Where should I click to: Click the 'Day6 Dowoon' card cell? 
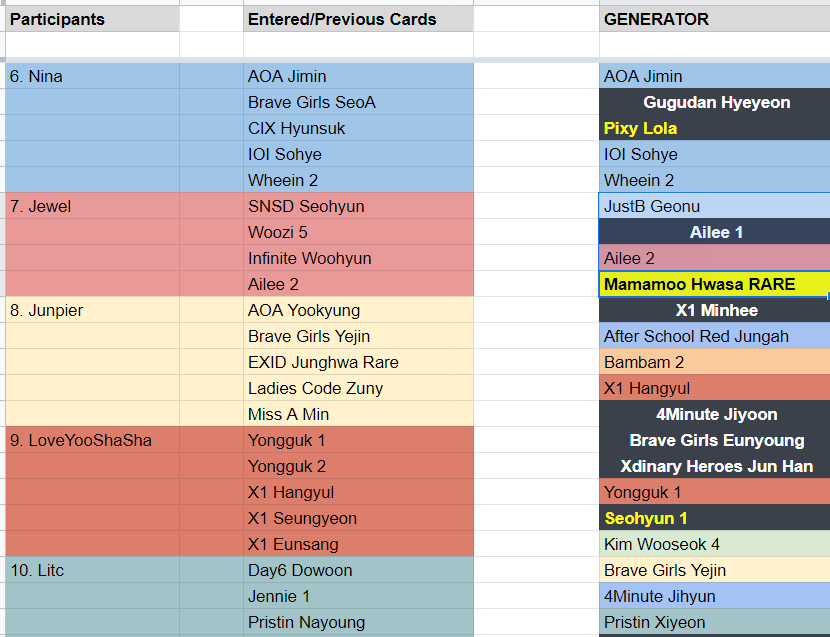point(358,570)
